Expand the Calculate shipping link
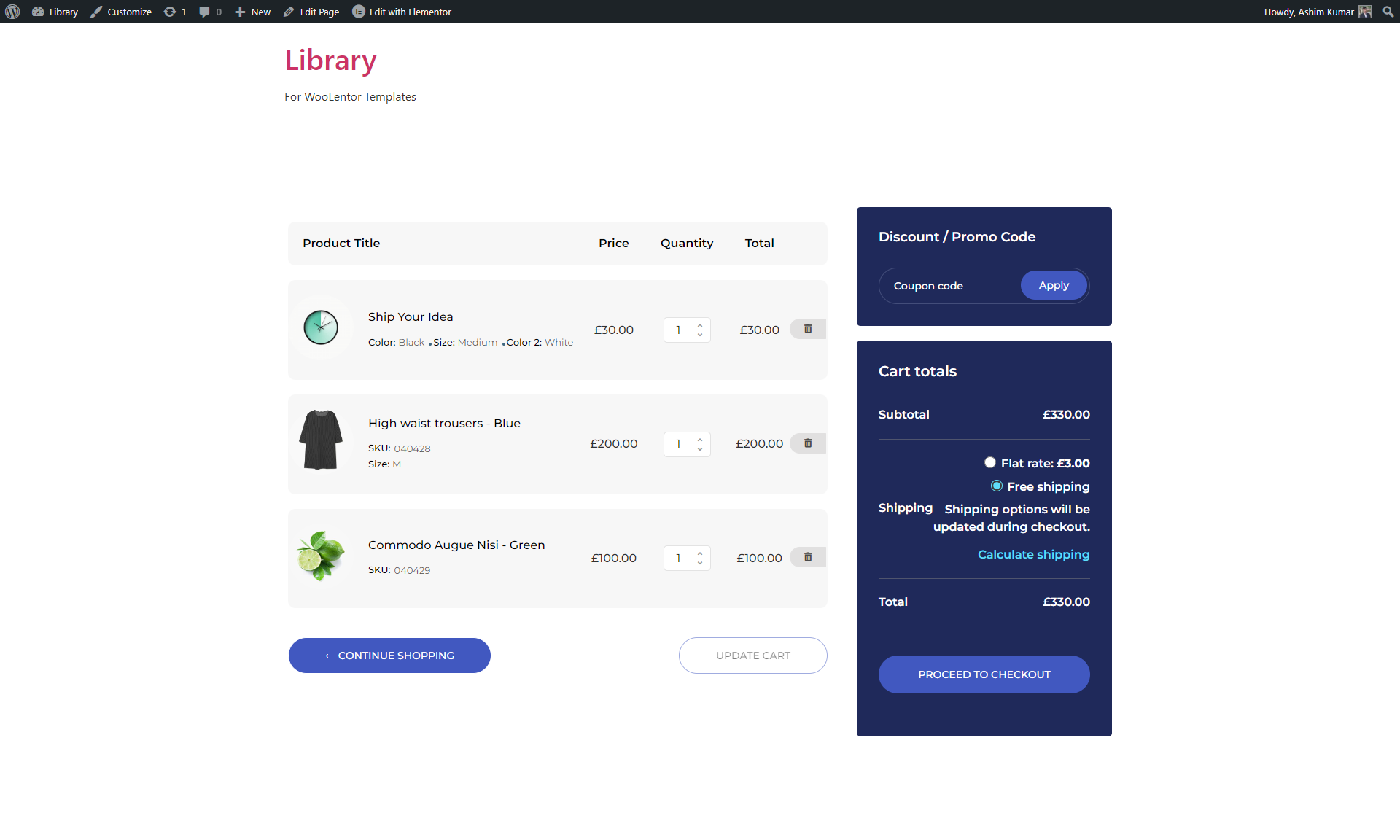This screenshot has width=1400, height=840. (x=1033, y=554)
